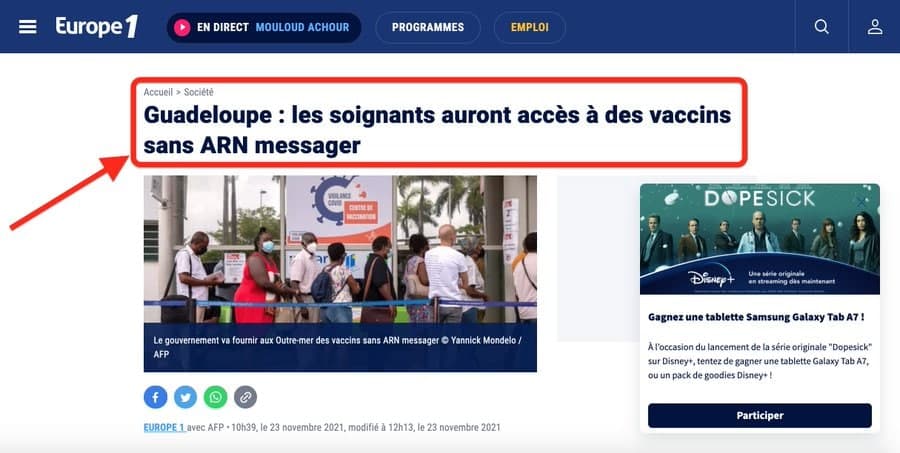Open the Société breadcrumb link
The image size is (900, 453).
coord(199,92)
